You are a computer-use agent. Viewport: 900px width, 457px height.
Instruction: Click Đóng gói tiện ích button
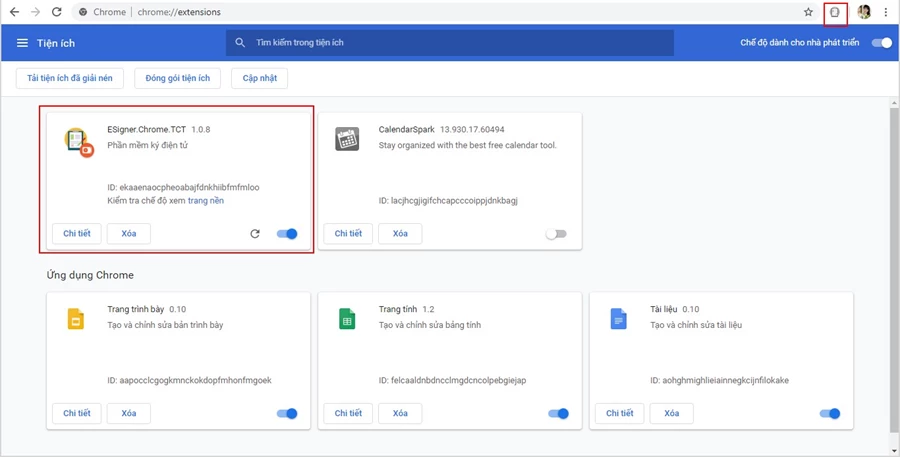tap(178, 78)
